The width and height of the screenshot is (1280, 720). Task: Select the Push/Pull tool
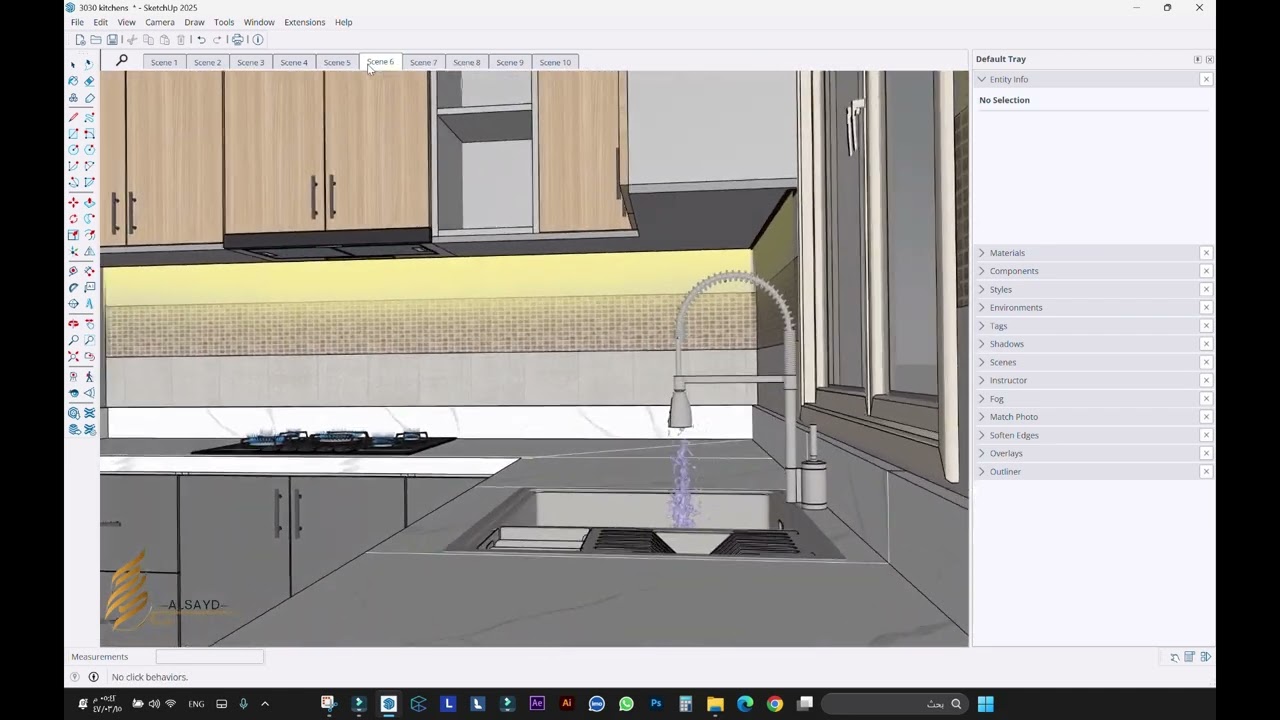pos(89,202)
